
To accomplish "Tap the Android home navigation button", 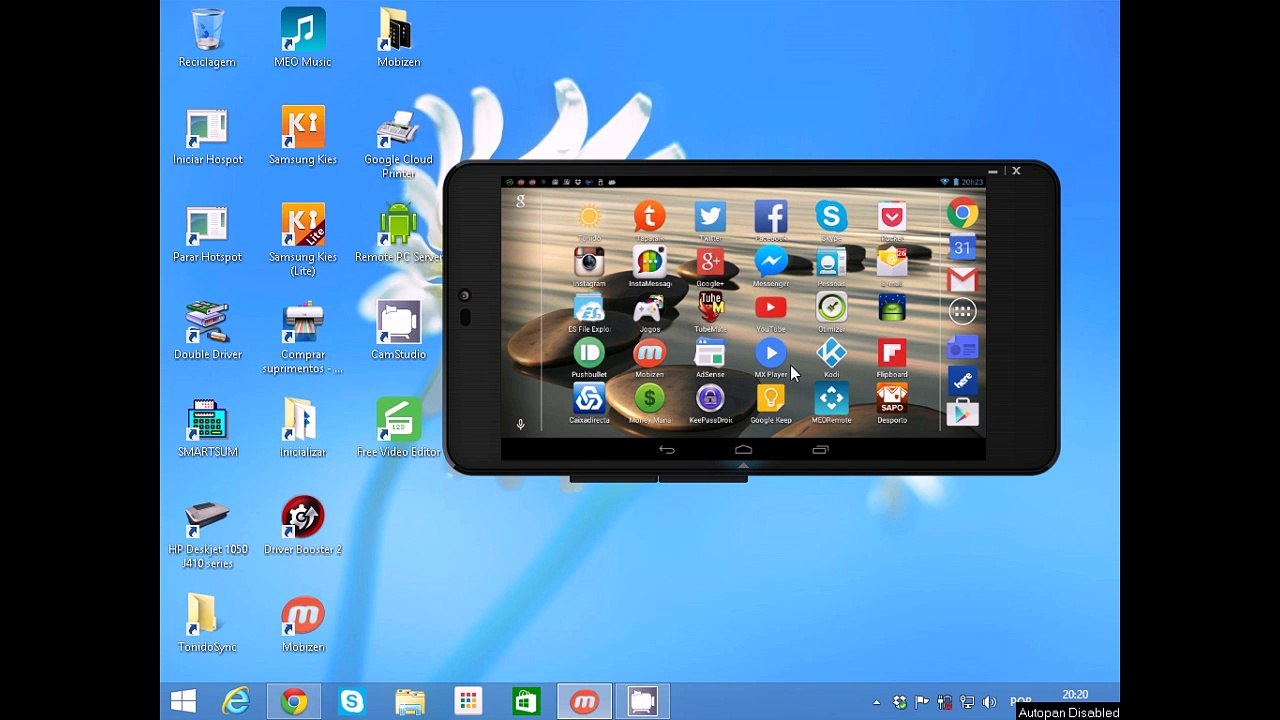I will coord(743,450).
